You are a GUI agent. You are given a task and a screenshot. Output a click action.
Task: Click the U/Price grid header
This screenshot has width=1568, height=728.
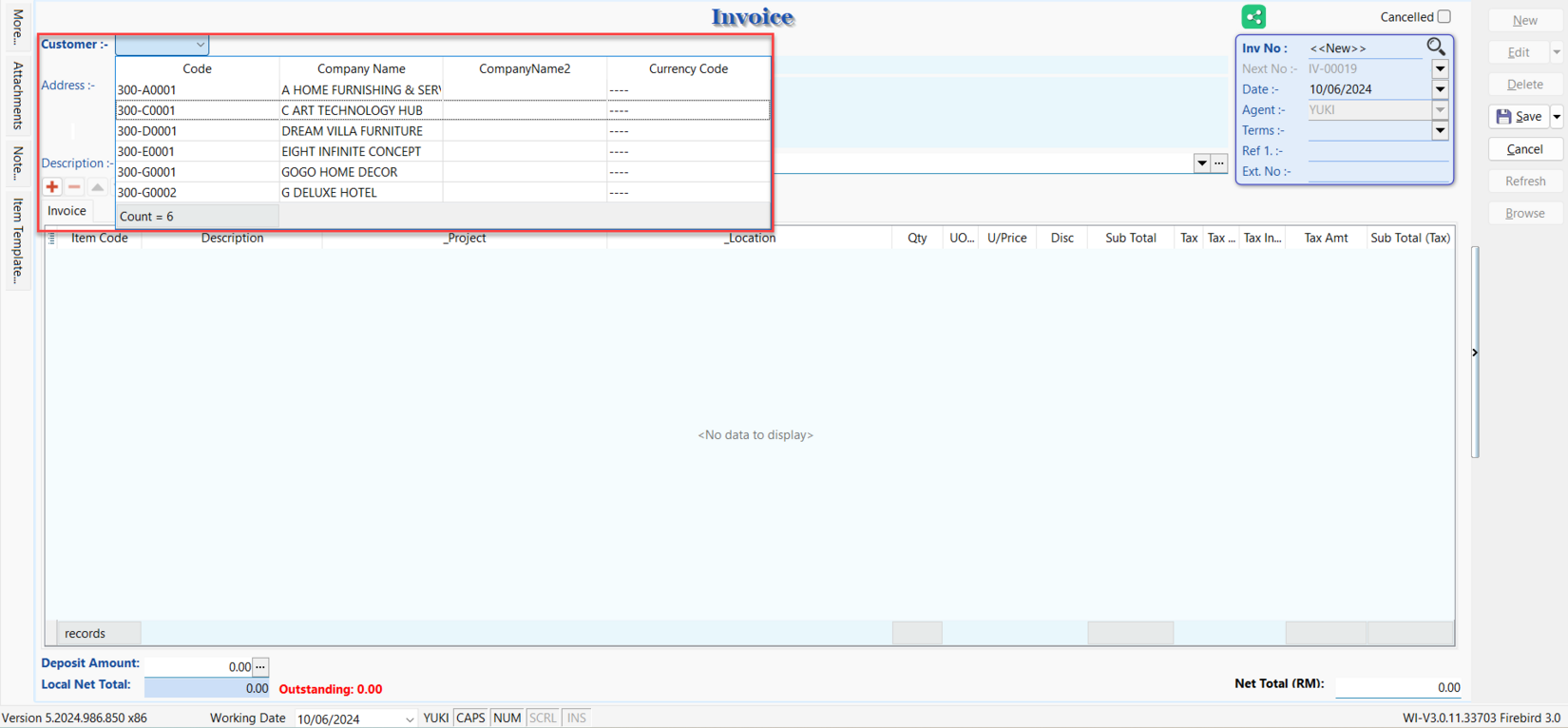(x=1006, y=238)
